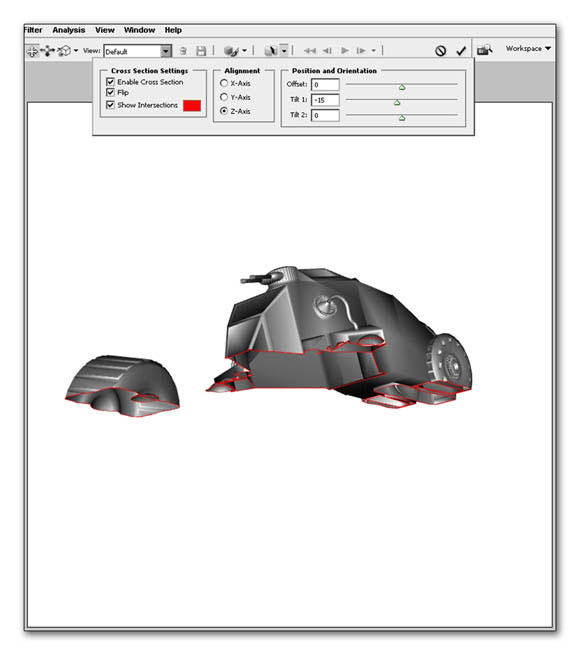580x655 pixels.
Task: Open the 3D tool options arrow
Action: 76,51
